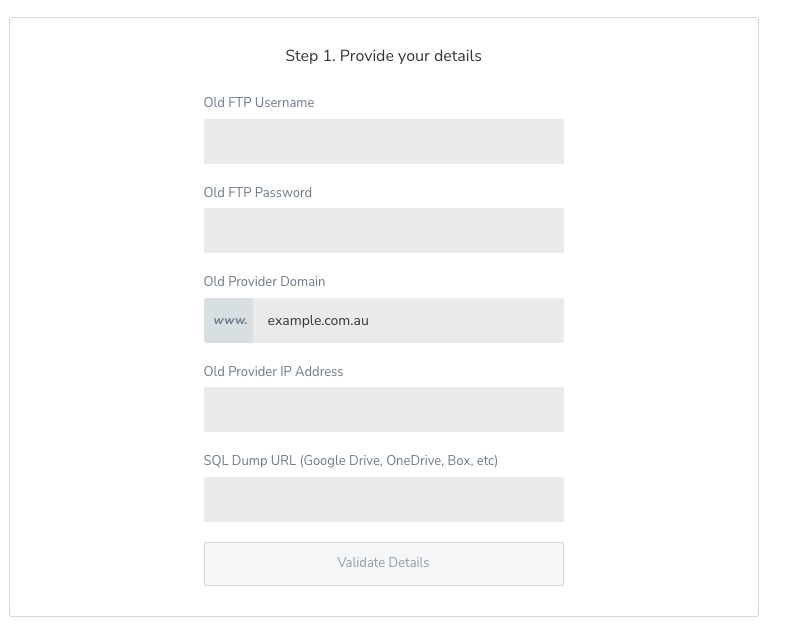Focus the Old Provider IP Address field
This screenshot has height=640, width=786.
point(383,409)
